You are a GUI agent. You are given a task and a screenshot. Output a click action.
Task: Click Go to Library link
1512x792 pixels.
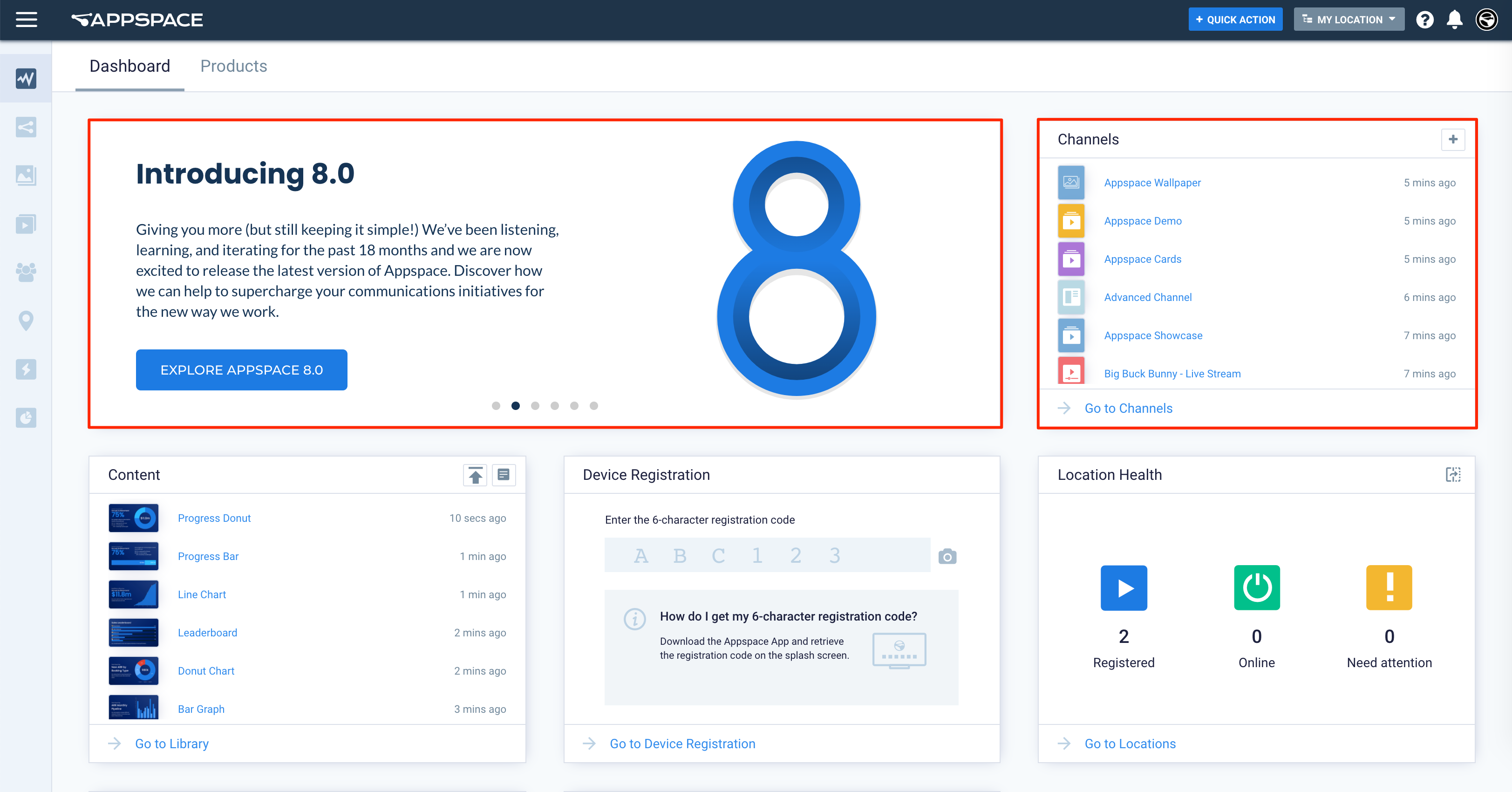[x=172, y=743]
